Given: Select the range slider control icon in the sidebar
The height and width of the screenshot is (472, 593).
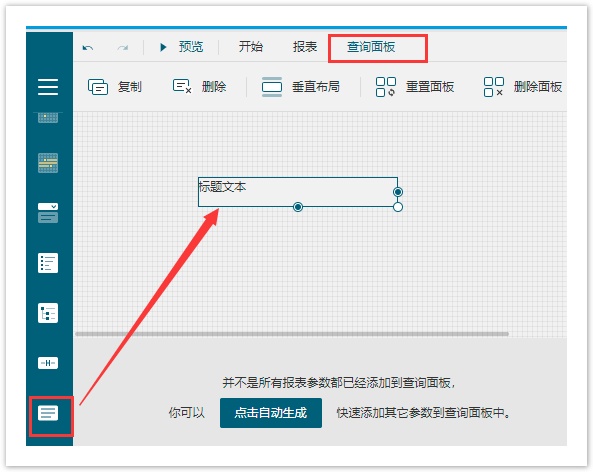Looking at the screenshot, I should click(48, 363).
